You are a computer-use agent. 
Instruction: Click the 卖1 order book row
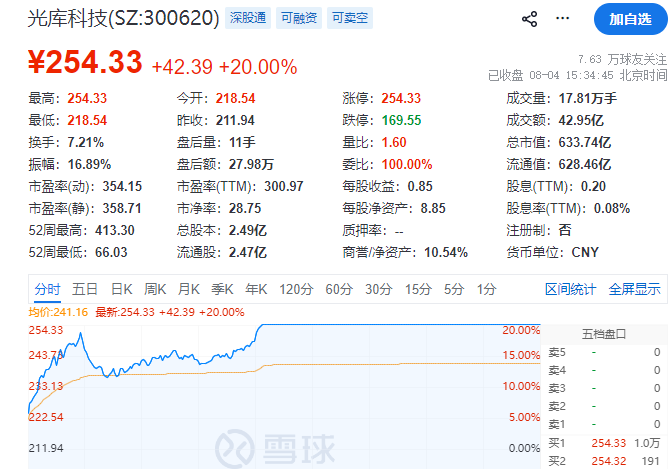(604, 424)
